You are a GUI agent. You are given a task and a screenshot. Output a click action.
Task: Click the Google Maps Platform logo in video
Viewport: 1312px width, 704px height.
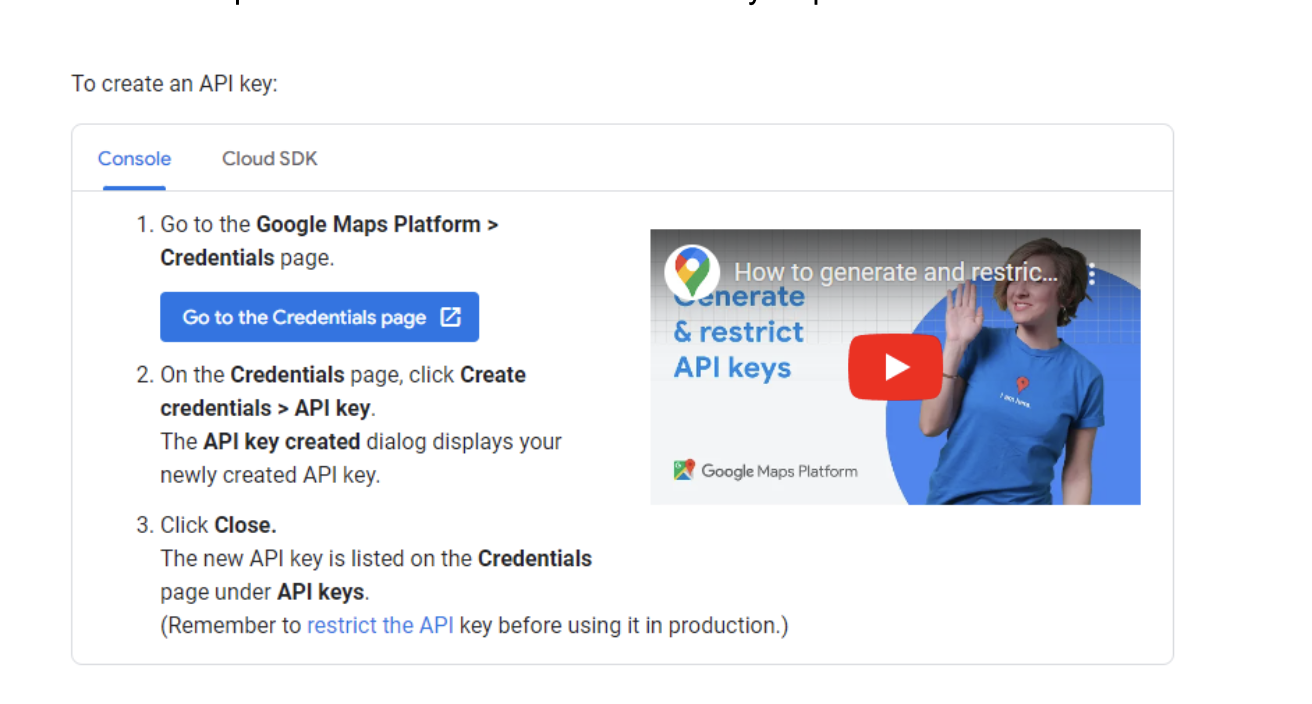click(766, 470)
